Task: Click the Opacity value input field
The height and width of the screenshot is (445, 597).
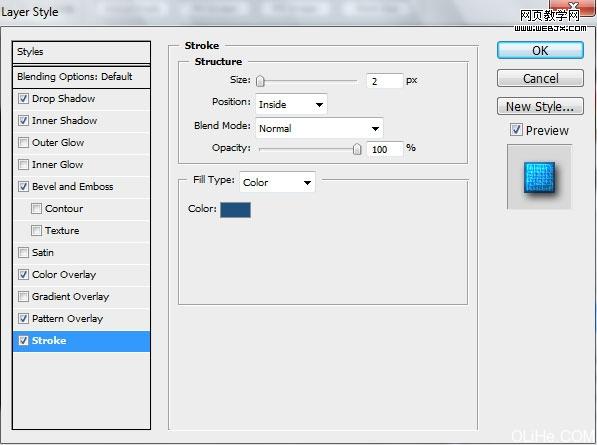Action: [384, 149]
